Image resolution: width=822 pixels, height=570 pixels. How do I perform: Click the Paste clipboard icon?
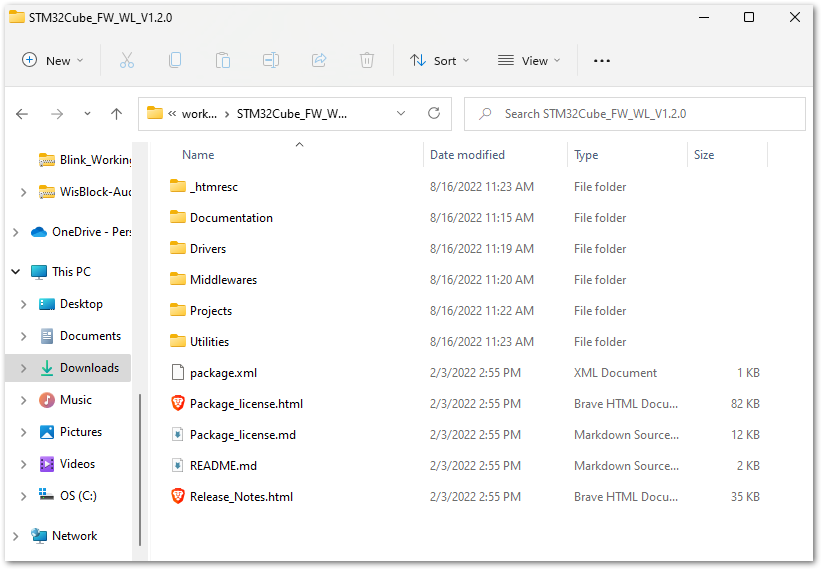point(223,61)
